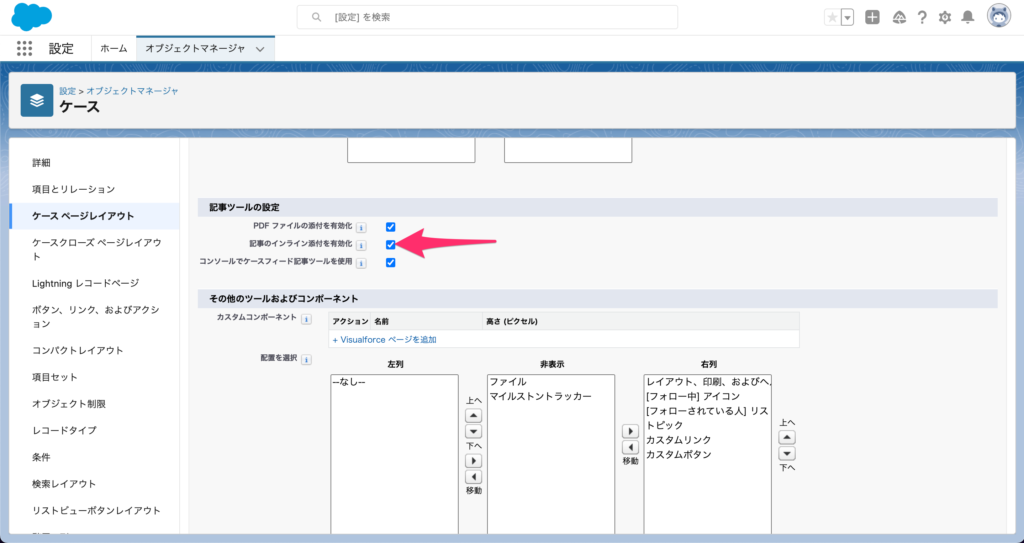Click the 左列 move-down arrow button
1024x543 pixels.
click(473, 432)
